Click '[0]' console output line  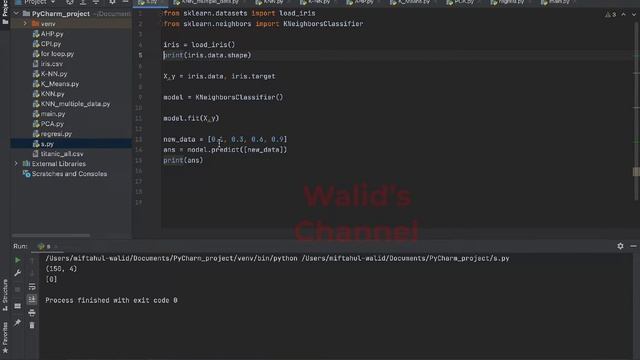(x=51, y=279)
